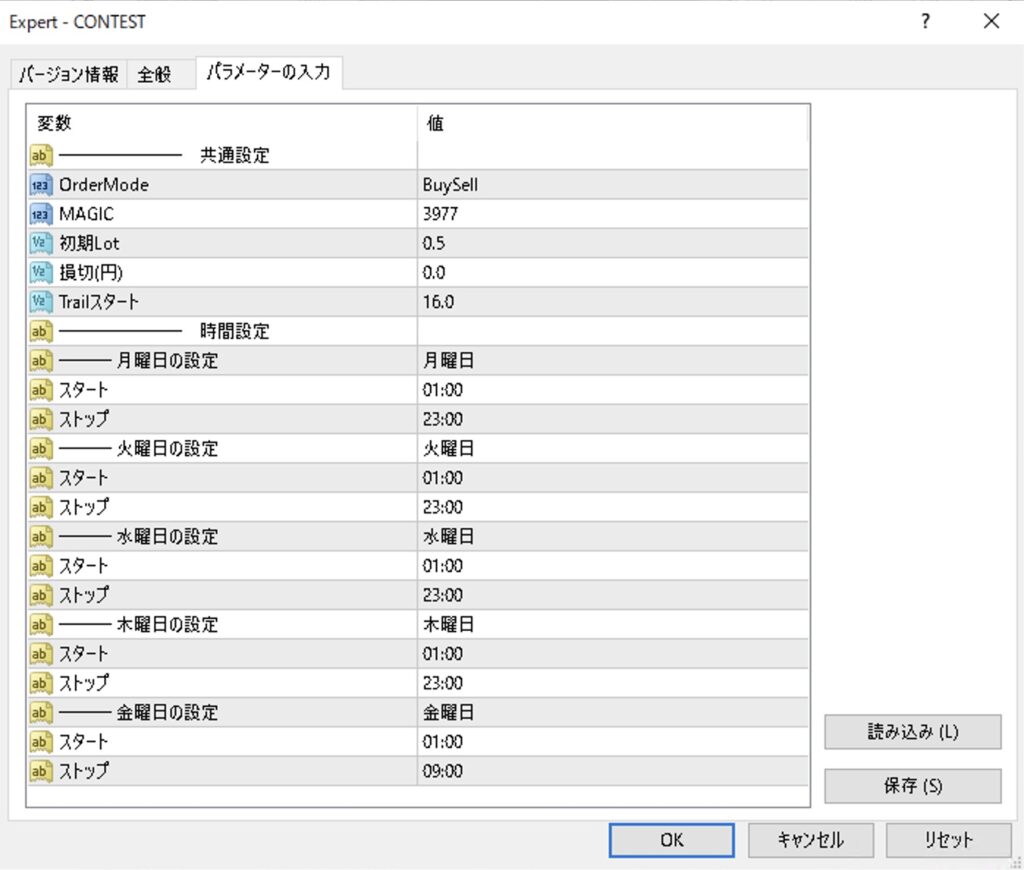Click the string icon beside 月曜日の設定
Viewport: 1024px width, 870px height.
pyautogui.click(x=41, y=360)
